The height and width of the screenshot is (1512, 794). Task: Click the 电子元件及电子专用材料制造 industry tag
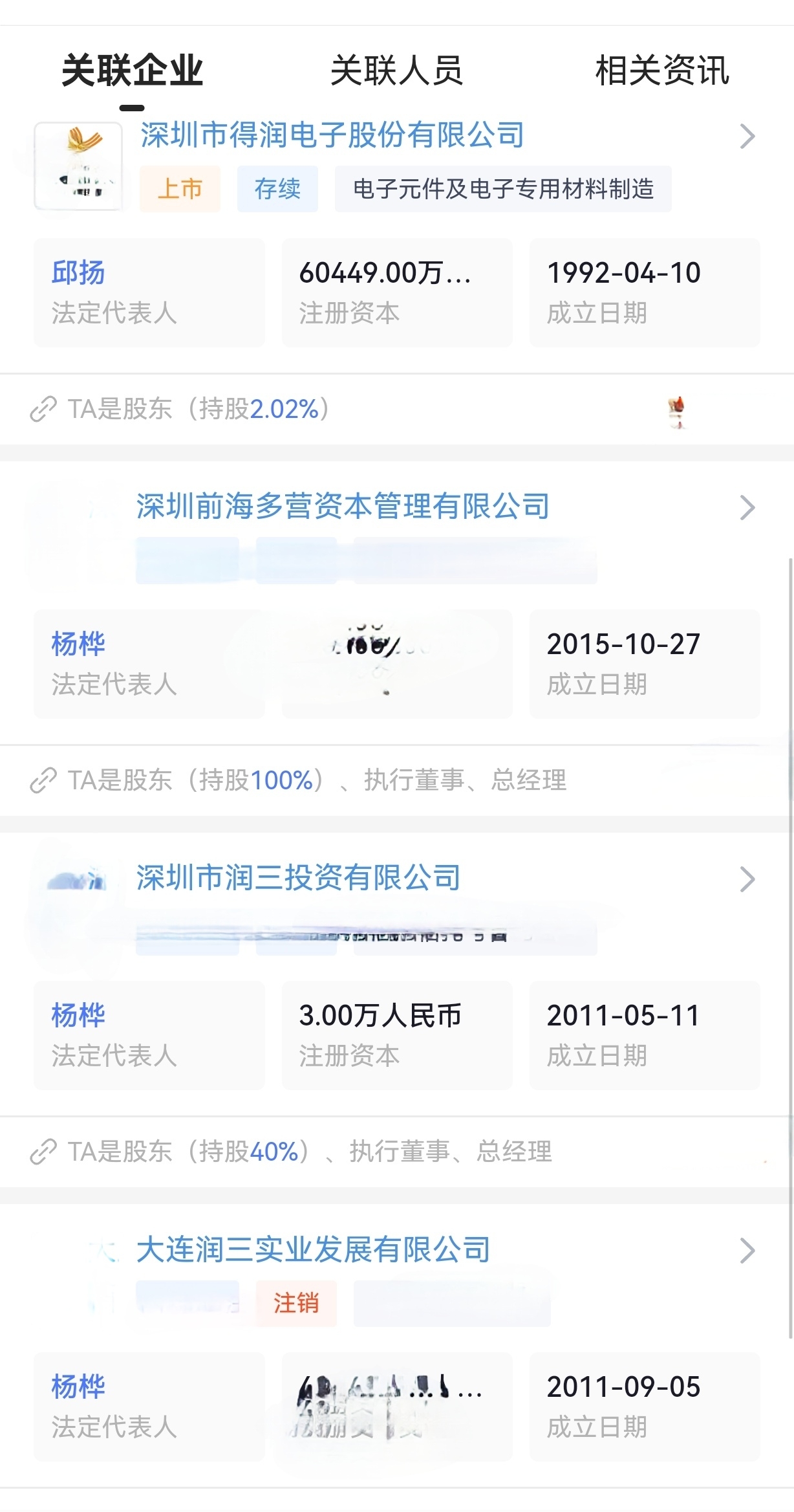click(503, 189)
